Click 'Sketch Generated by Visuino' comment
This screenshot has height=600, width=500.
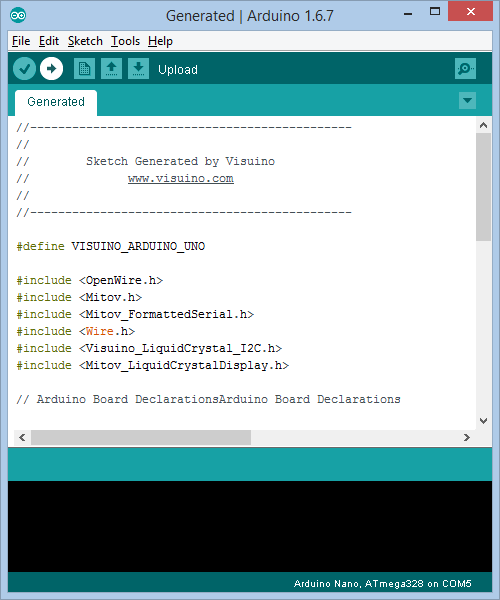click(x=180, y=161)
